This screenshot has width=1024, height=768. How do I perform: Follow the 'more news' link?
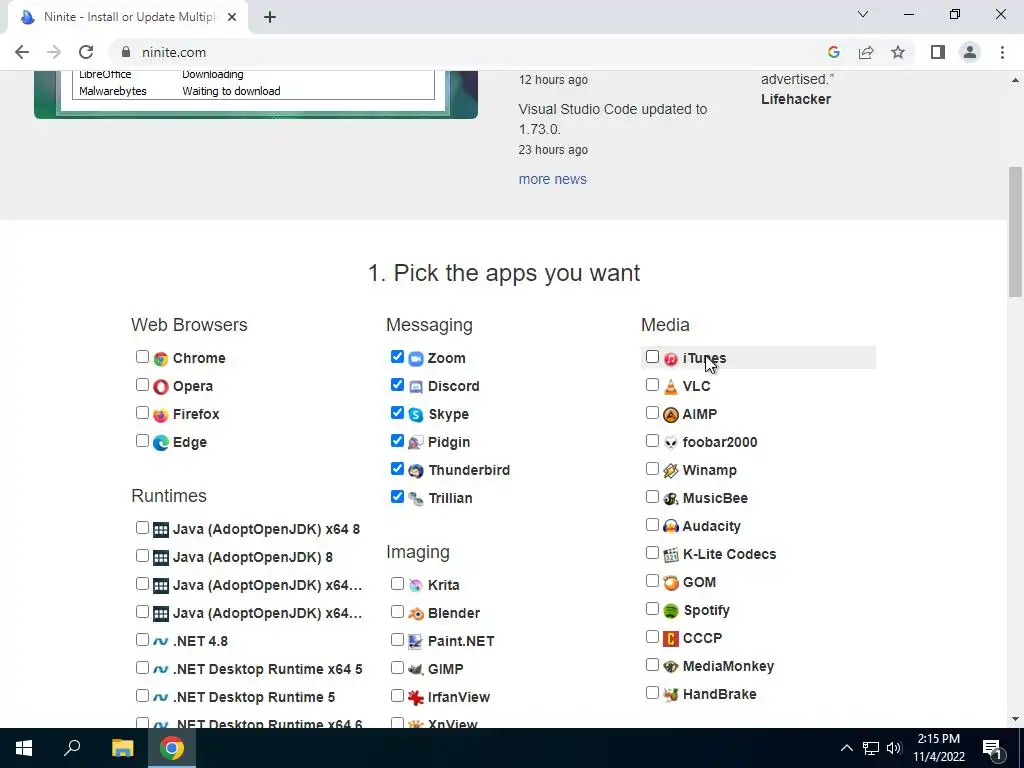click(x=552, y=179)
